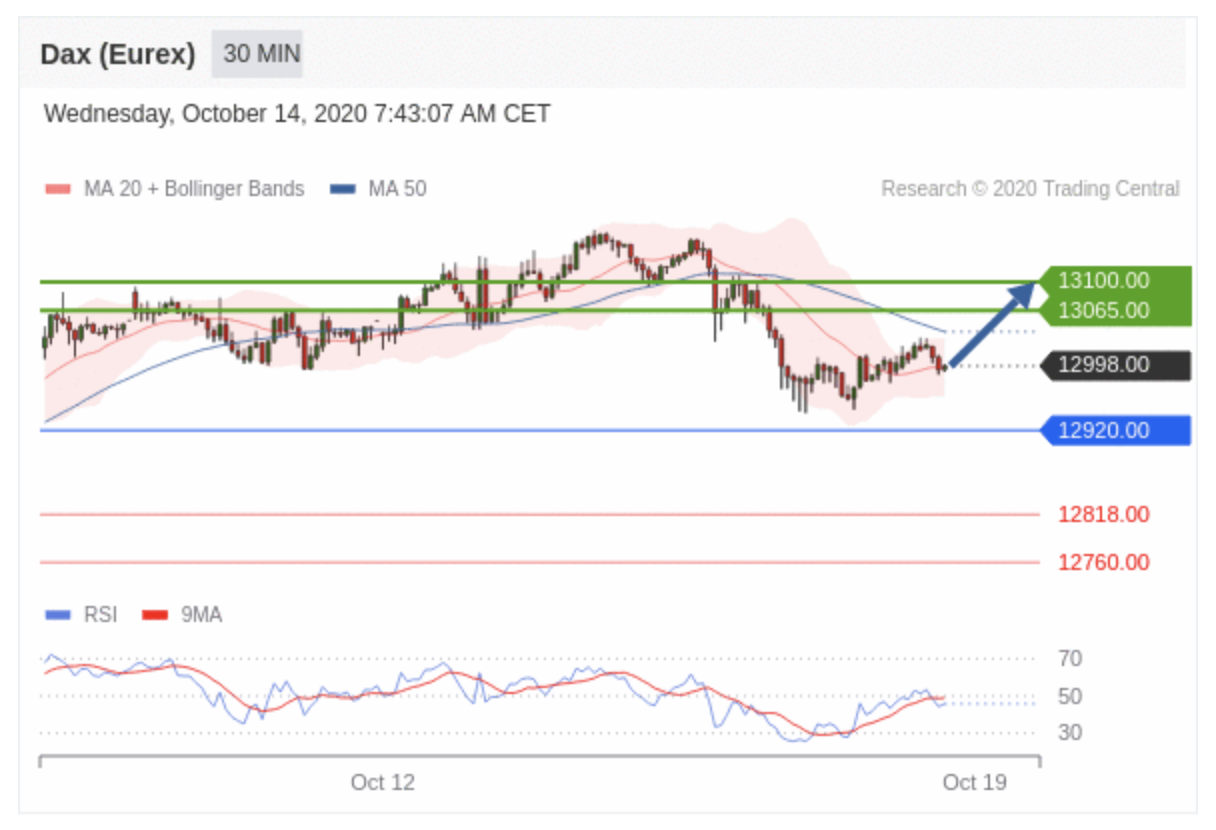Viewport: 1216px width, 830px height.
Task: Click the Research © 2020 Trading Central text
Action: (1030, 189)
